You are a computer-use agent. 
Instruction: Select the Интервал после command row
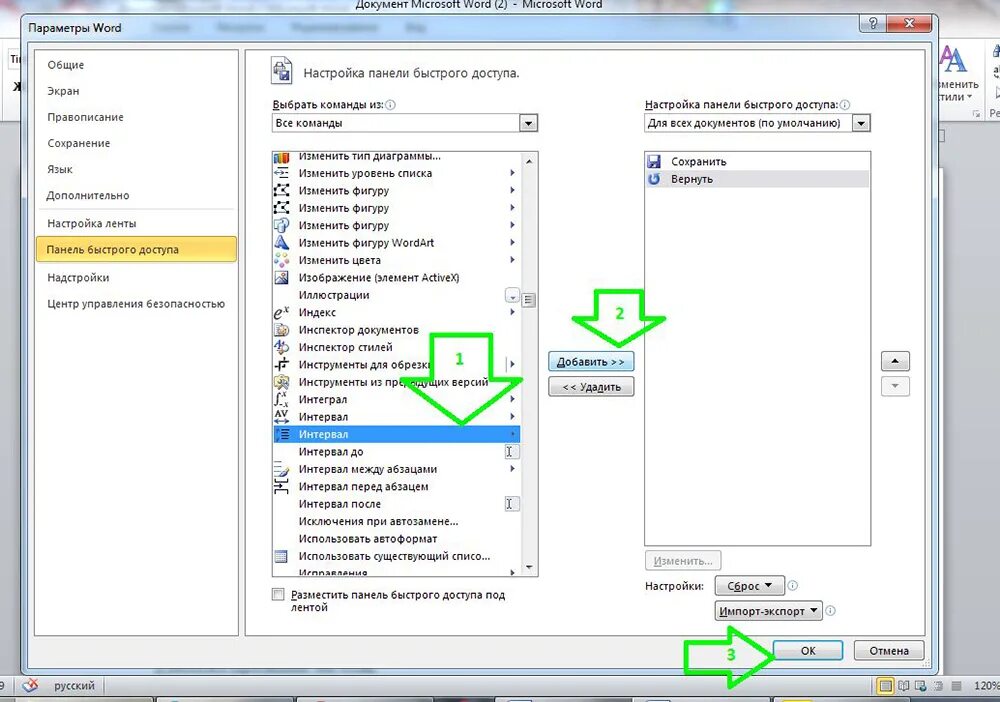coord(396,504)
